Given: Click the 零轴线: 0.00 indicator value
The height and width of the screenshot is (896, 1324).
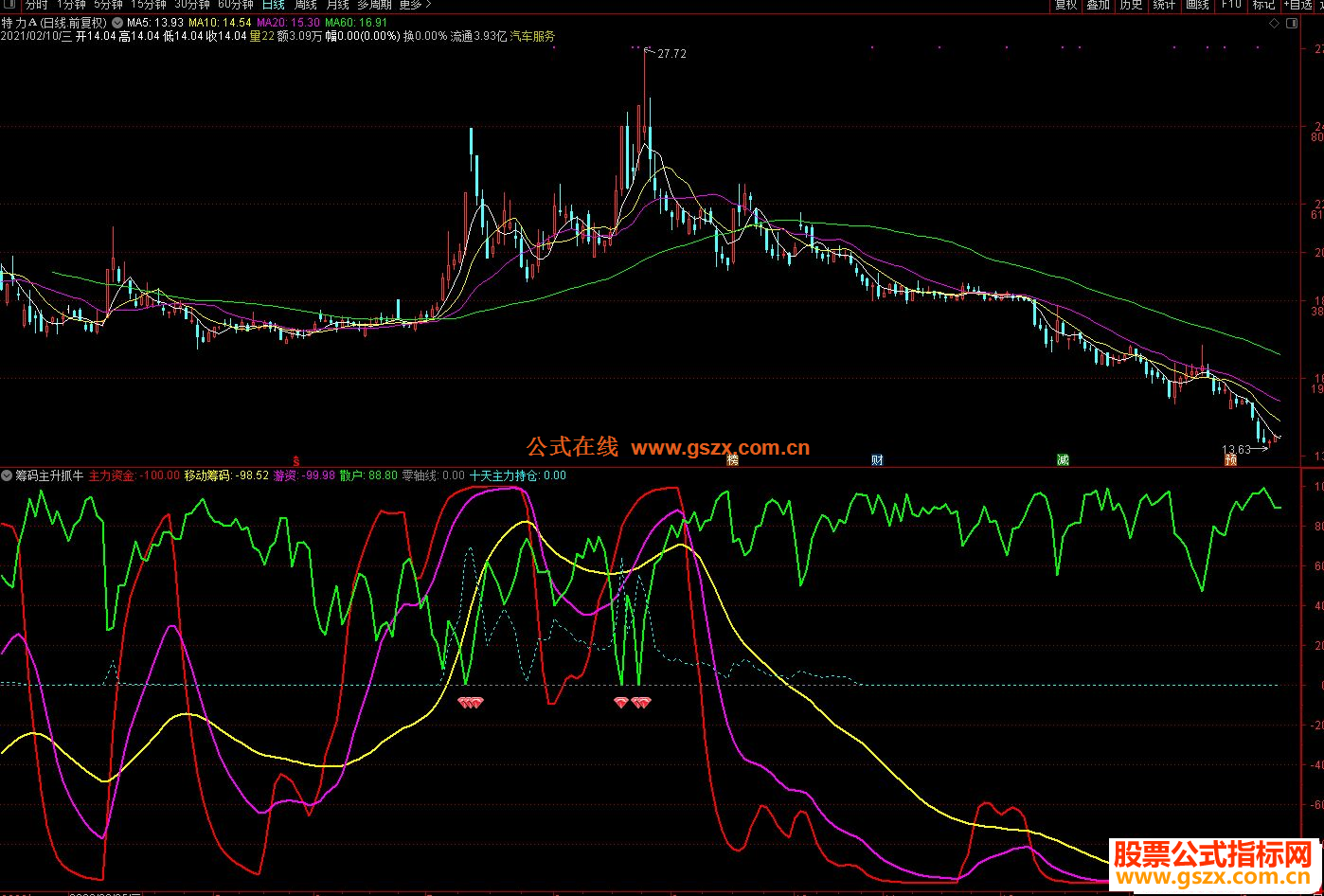Looking at the screenshot, I should coord(434,475).
